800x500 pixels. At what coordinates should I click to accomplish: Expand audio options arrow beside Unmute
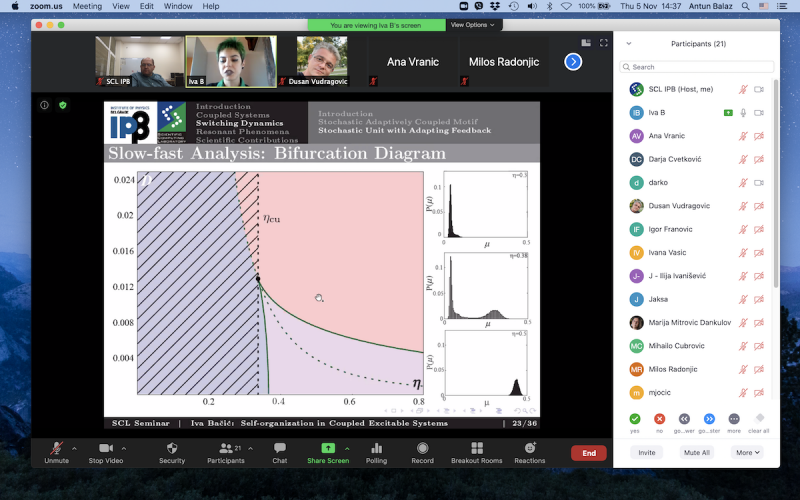pos(75,448)
